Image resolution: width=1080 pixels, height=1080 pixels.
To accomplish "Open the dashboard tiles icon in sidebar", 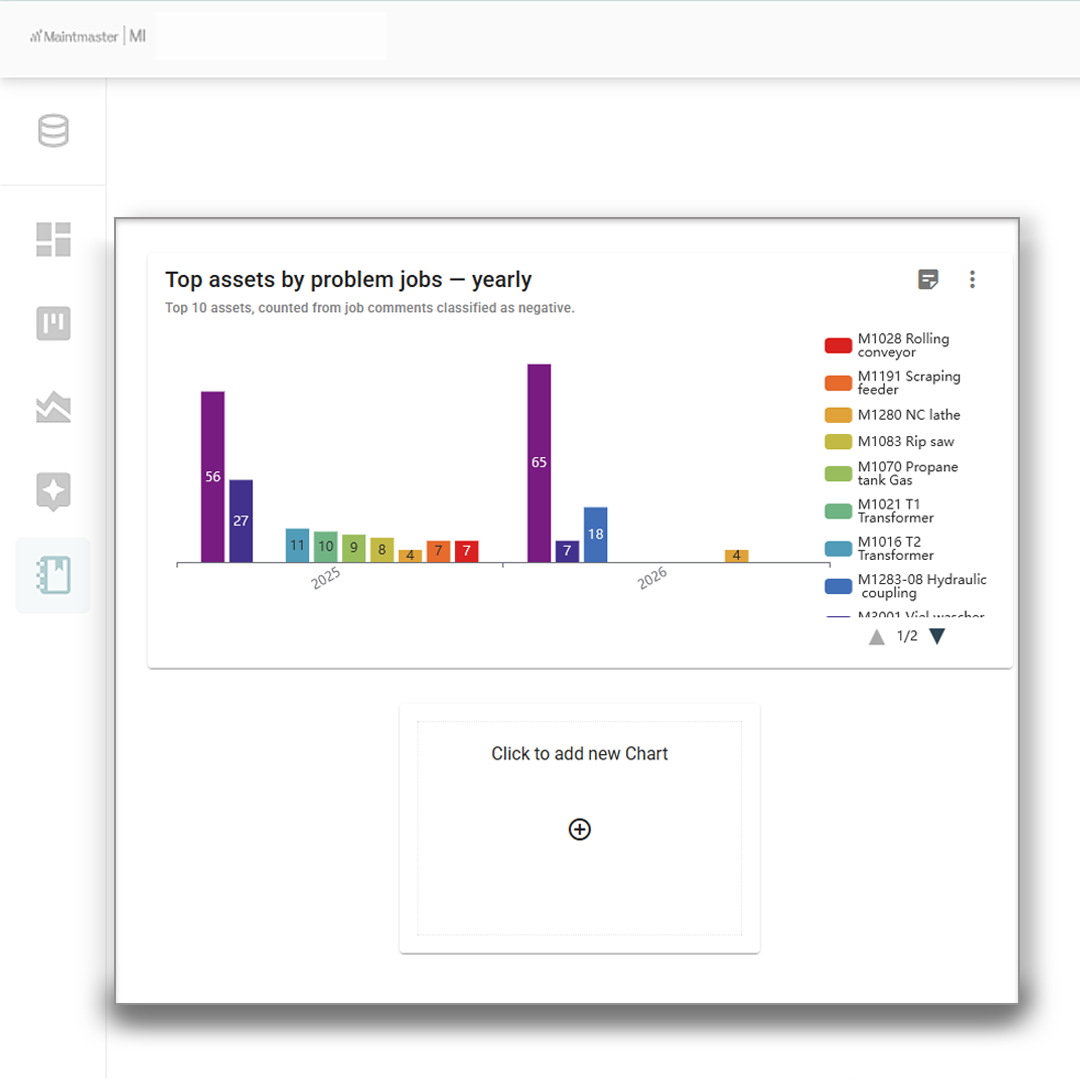I will pos(53,240).
